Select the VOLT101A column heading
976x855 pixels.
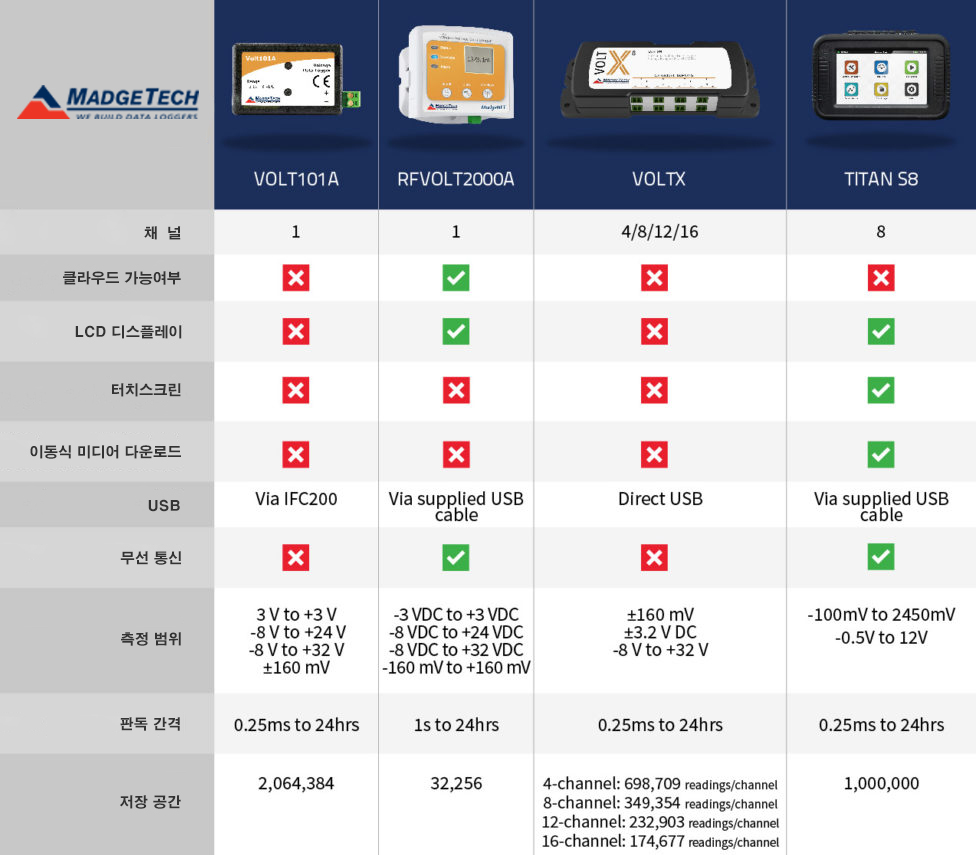(x=296, y=179)
